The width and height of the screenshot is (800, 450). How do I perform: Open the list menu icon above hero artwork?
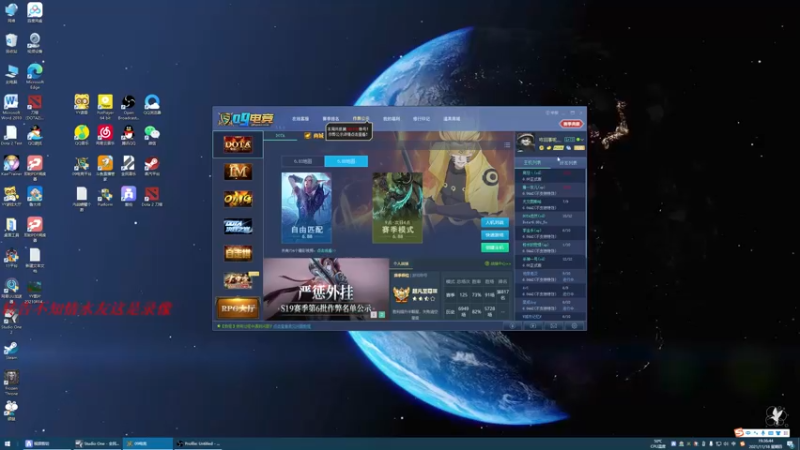click(x=507, y=145)
